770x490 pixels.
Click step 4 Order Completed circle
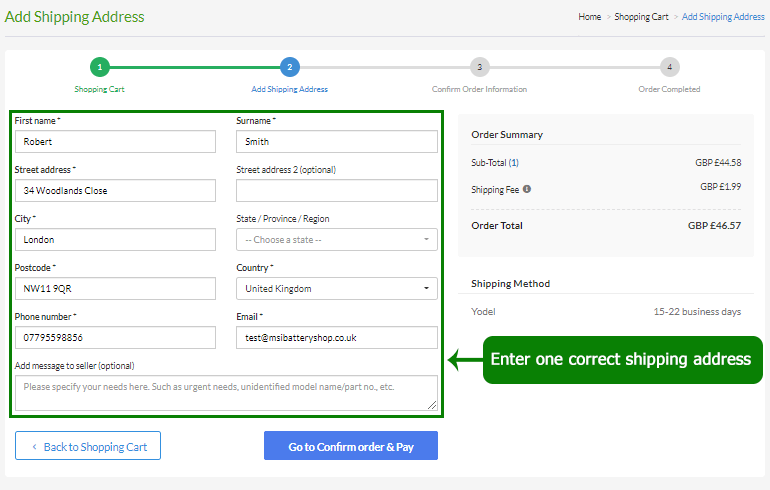point(669,67)
